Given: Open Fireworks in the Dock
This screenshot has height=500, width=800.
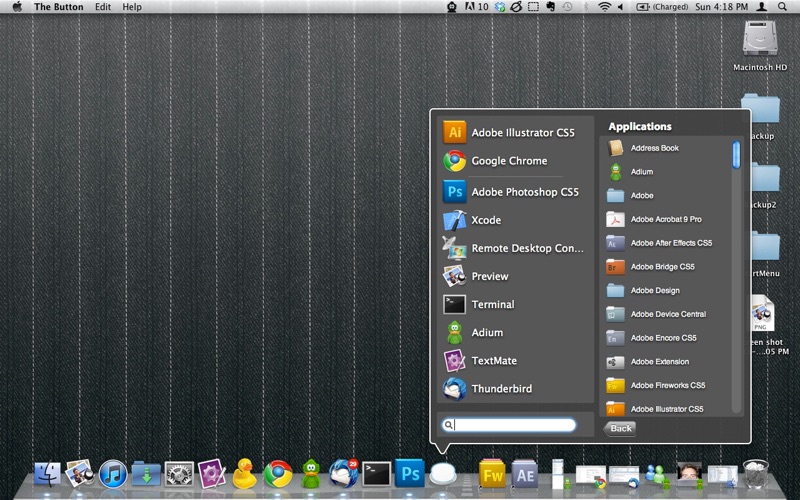Looking at the screenshot, I should pos(492,474).
